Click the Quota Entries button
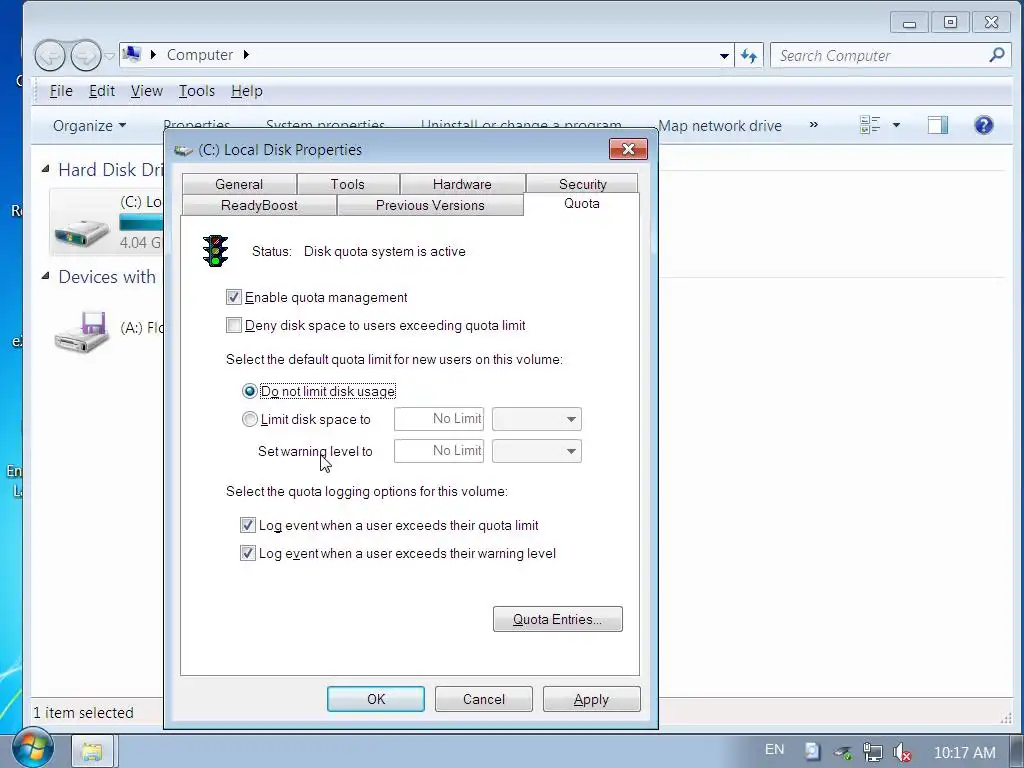Screen dimensions: 1024x768 pyautogui.click(x=558, y=619)
